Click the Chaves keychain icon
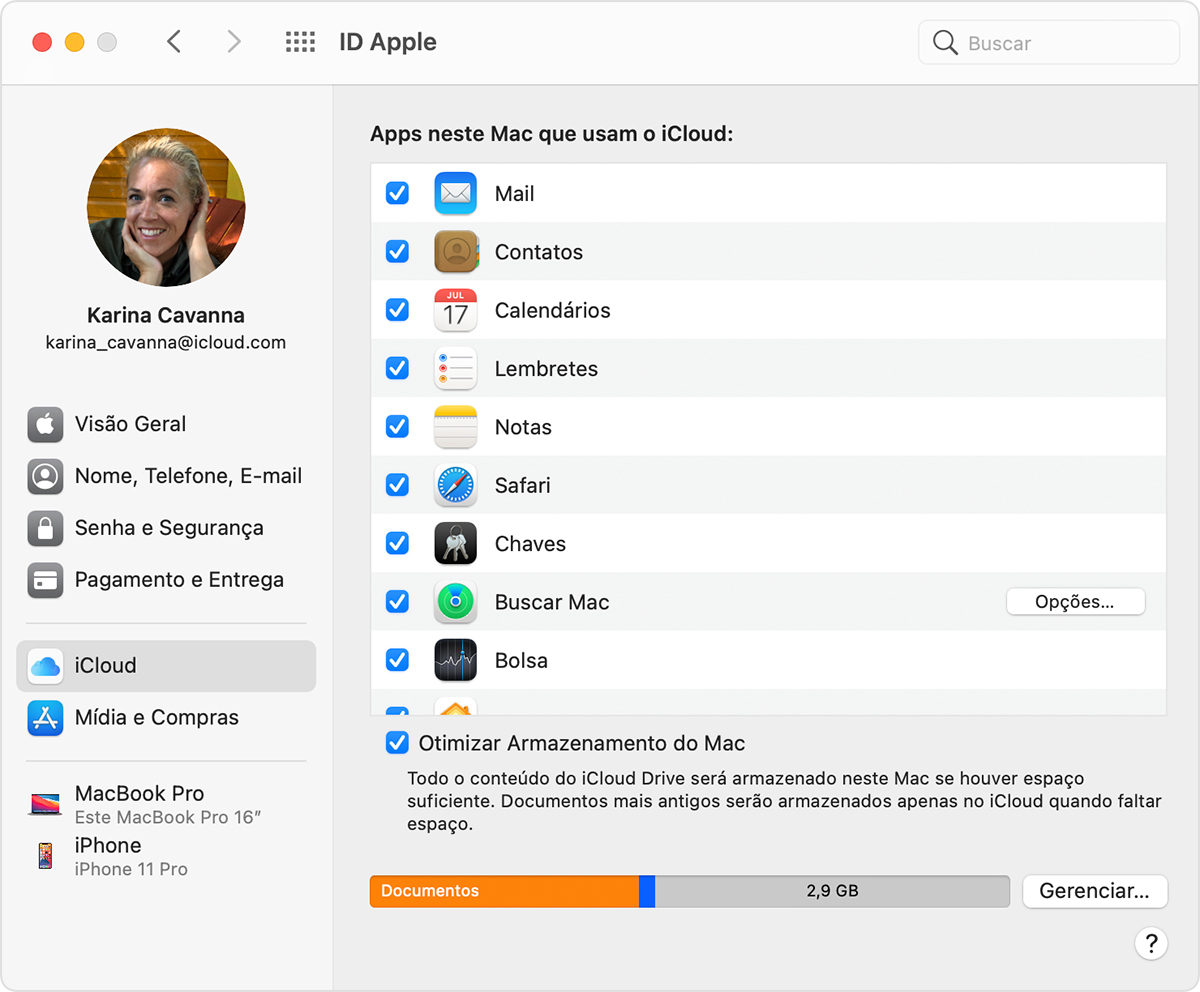1200x992 pixels. click(x=455, y=544)
